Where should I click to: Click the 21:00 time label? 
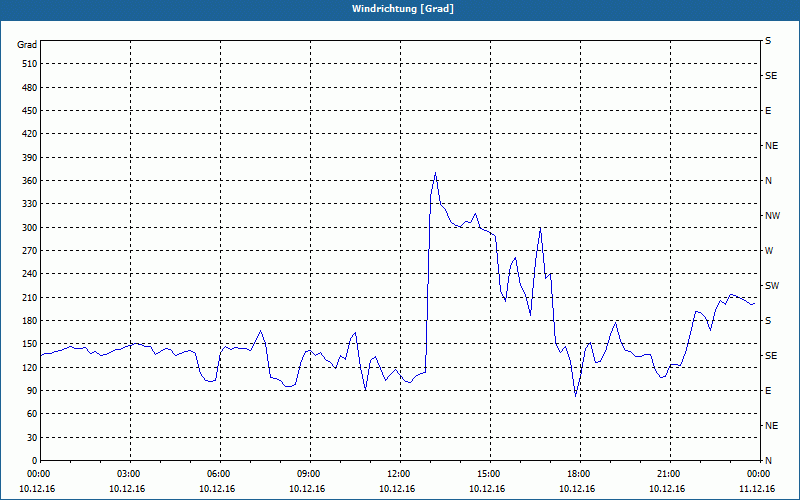pyautogui.click(x=670, y=473)
